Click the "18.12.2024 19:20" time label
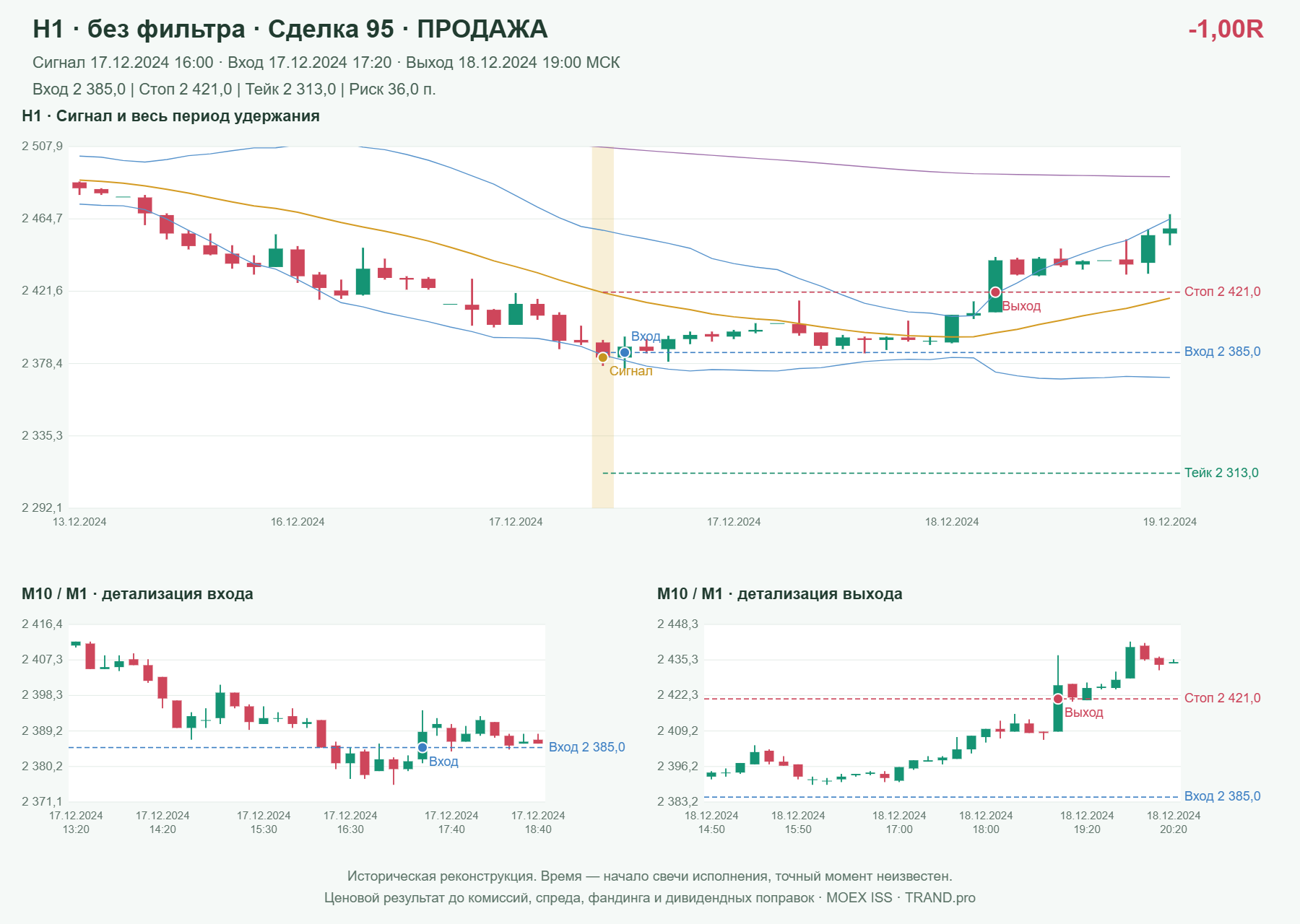1300x924 pixels. click(1087, 822)
